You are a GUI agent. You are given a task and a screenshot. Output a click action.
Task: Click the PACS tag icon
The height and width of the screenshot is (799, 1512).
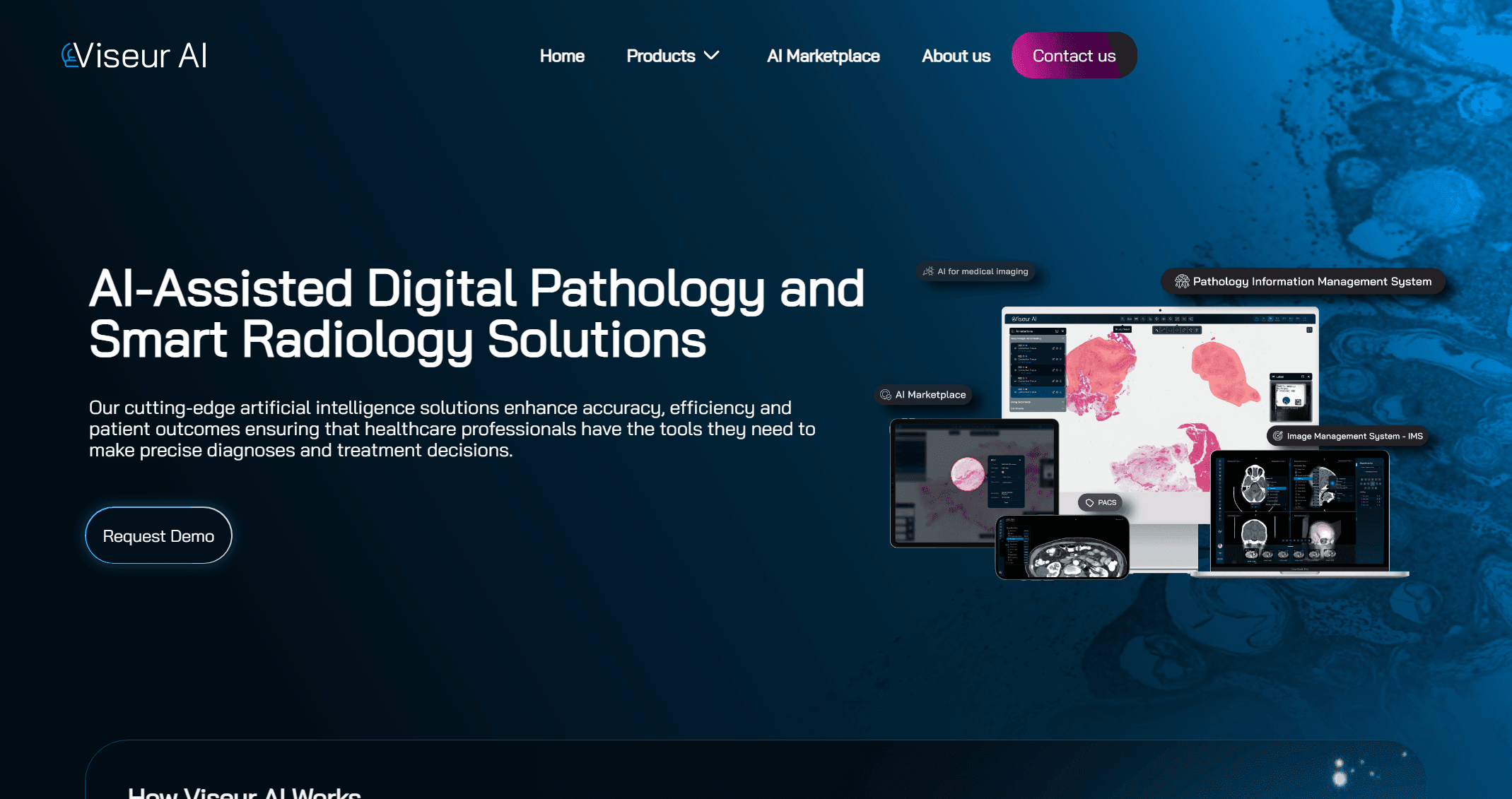click(1089, 503)
